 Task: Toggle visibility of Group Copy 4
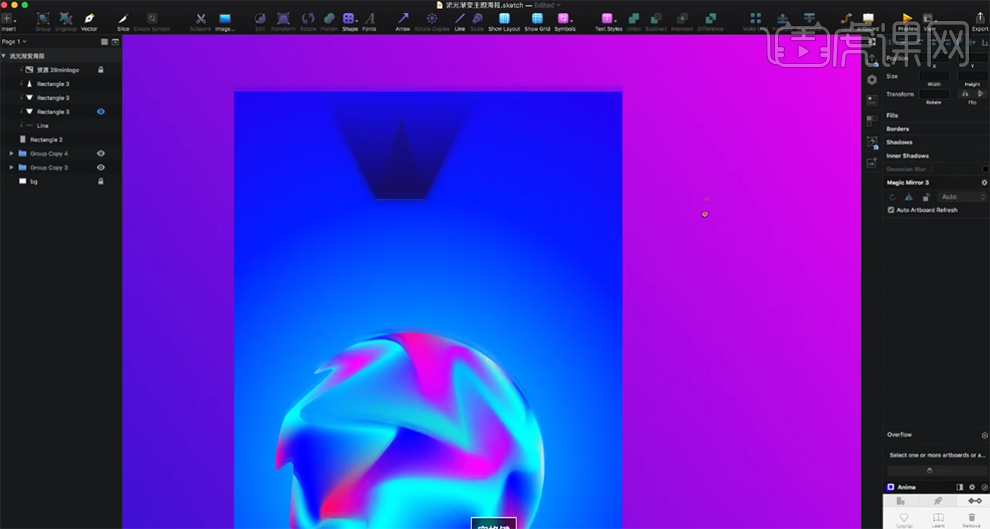[x=100, y=153]
